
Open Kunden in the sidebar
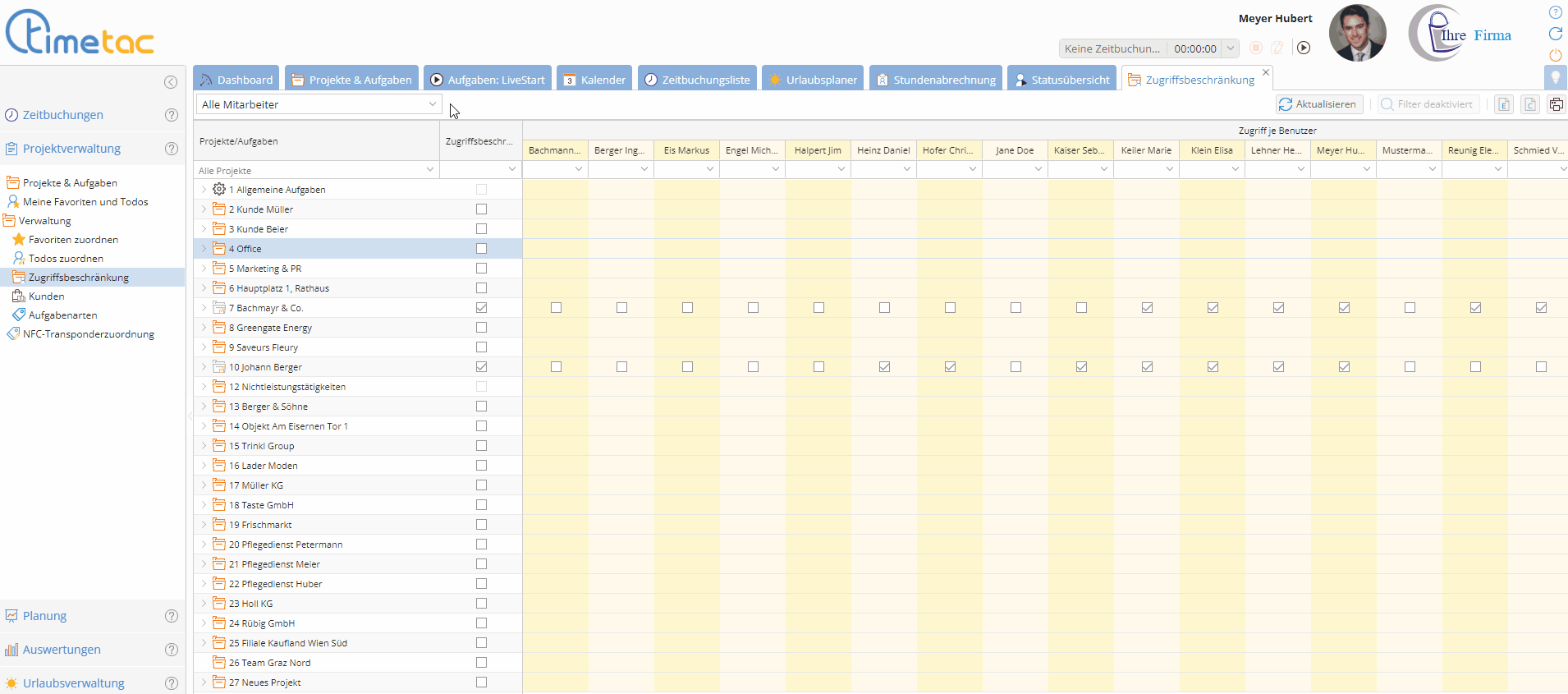pos(46,296)
